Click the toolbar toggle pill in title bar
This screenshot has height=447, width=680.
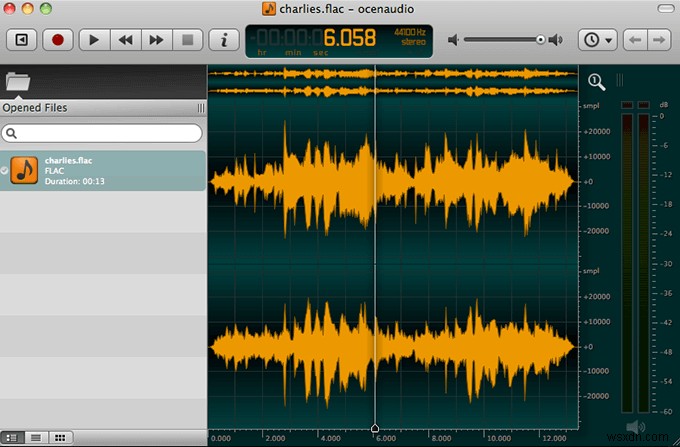click(666, 8)
